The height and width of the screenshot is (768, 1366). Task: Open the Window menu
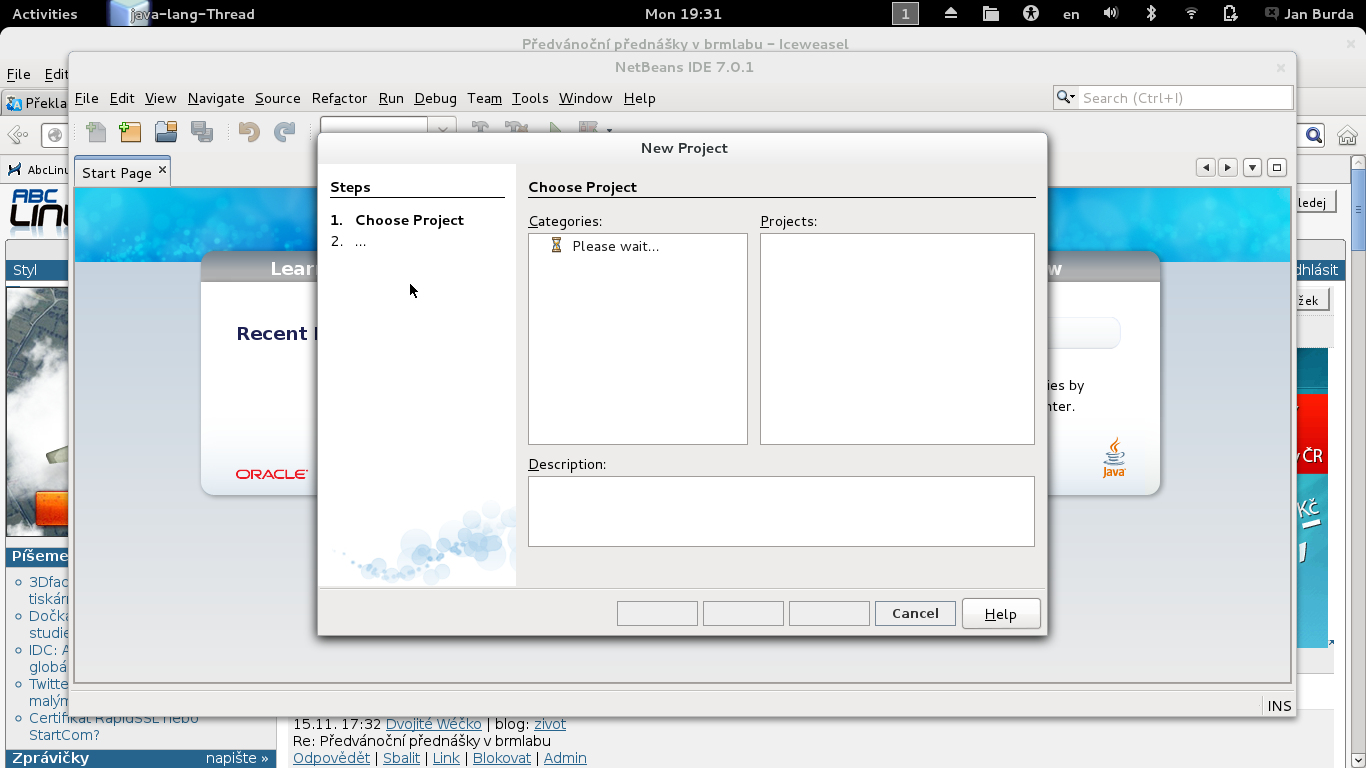click(x=585, y=98)
